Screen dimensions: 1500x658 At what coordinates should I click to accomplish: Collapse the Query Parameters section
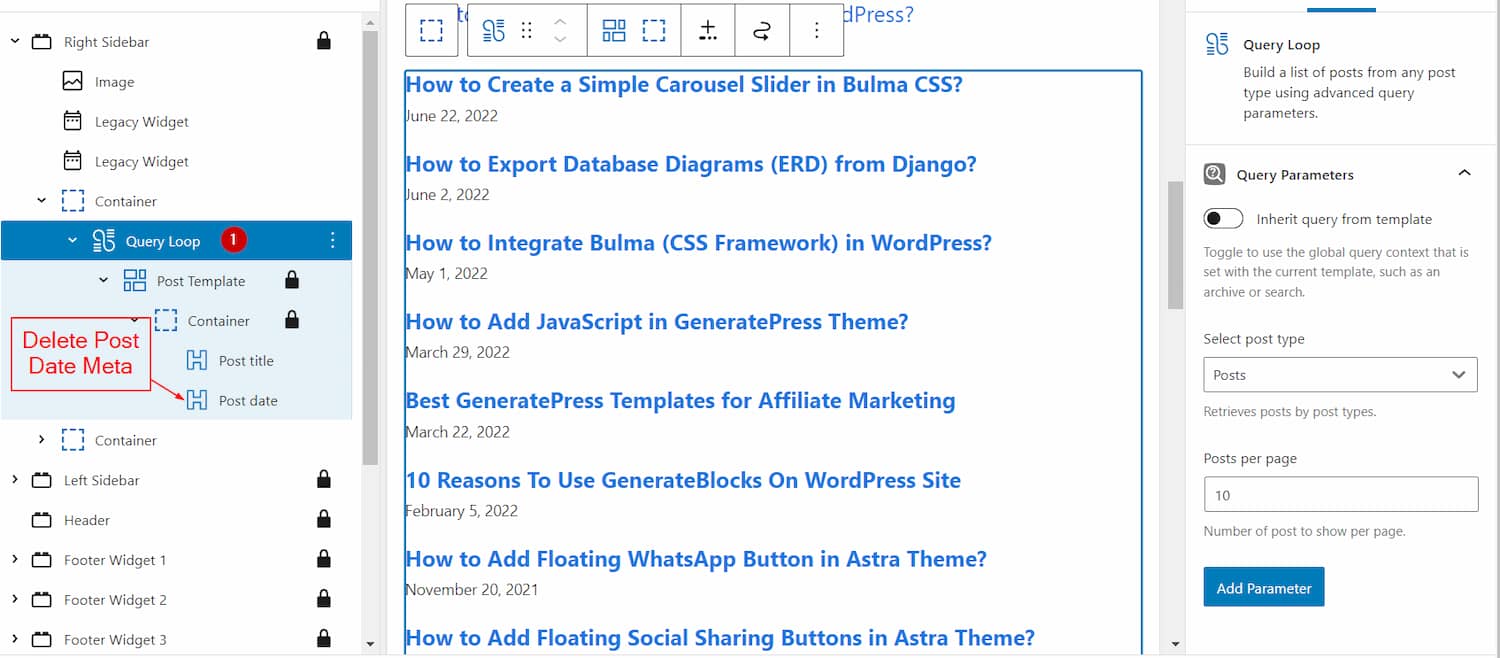point(1464,173)
